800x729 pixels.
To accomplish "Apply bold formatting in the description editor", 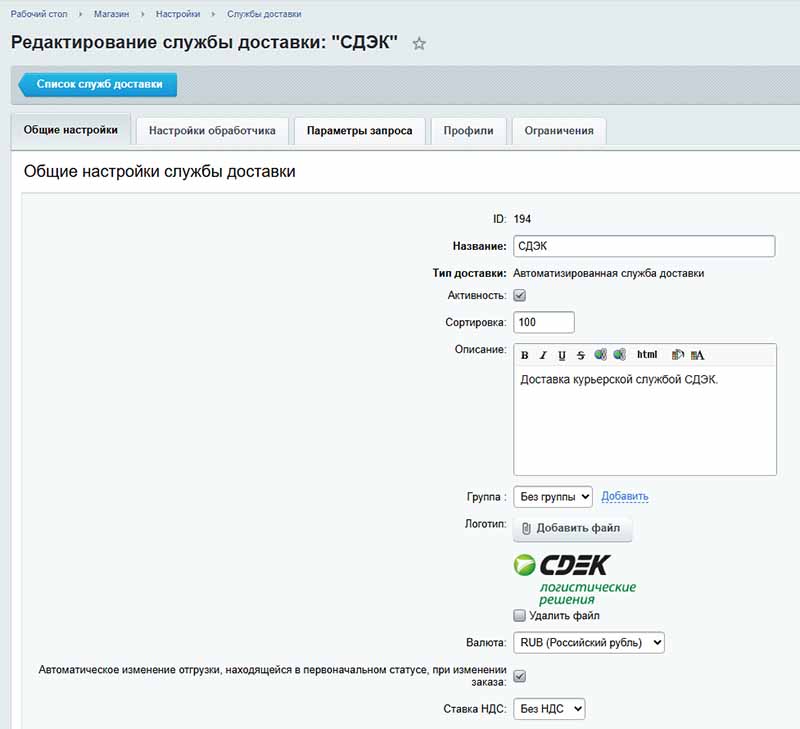I will (x=524, y=354).
